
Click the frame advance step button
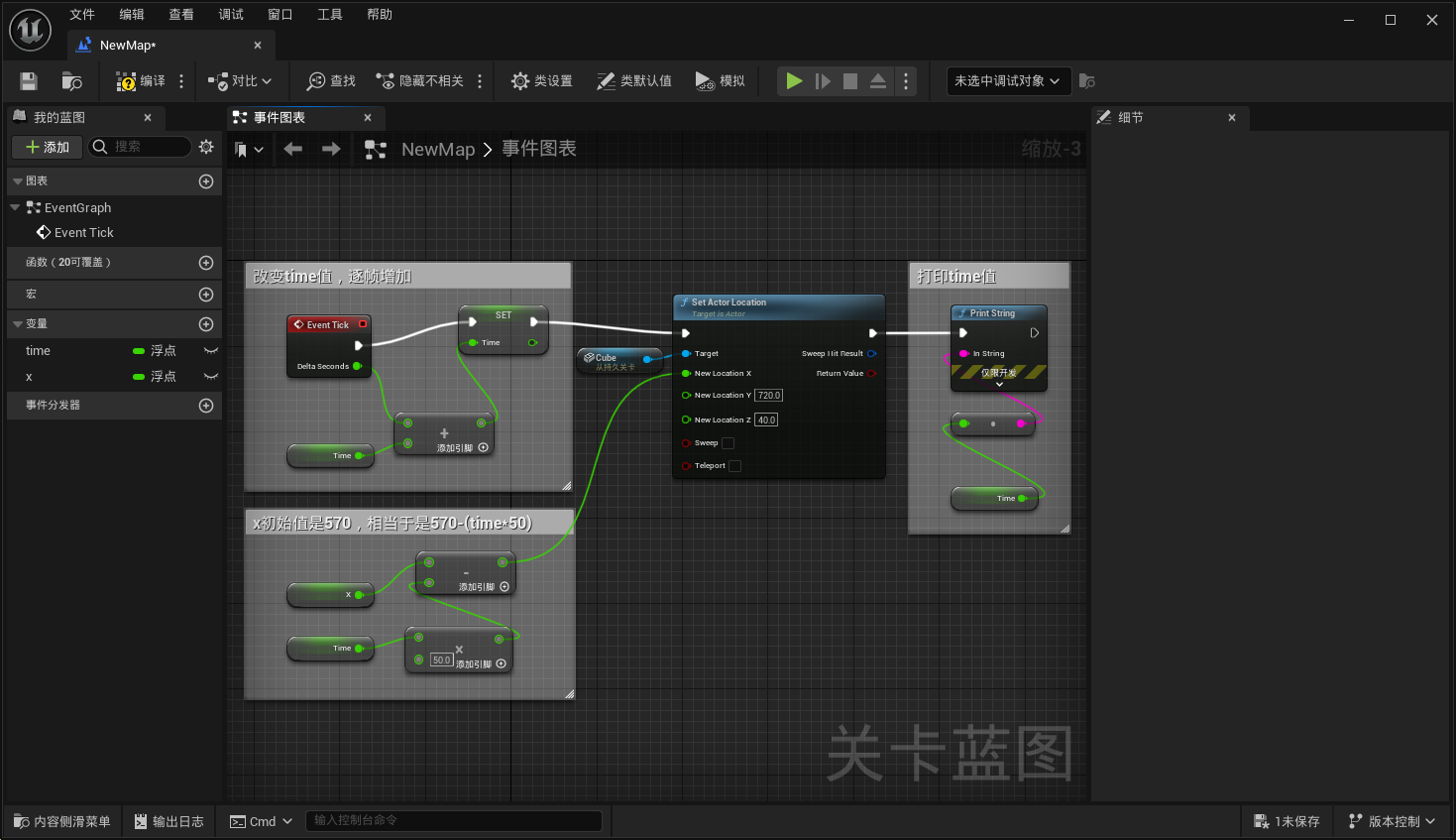823,81
